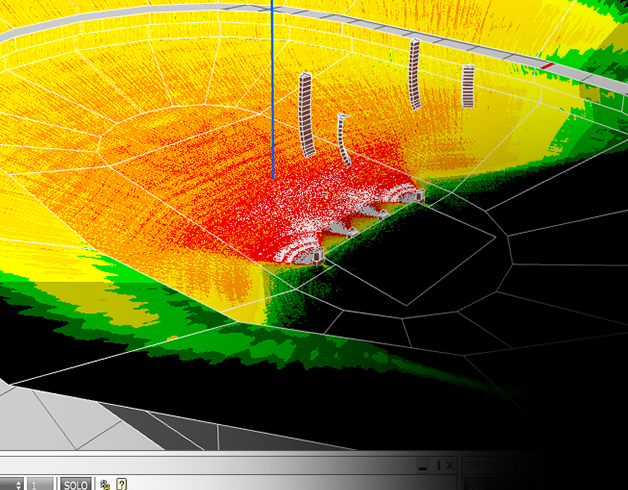Select the short curved center line array

(343, 140)
